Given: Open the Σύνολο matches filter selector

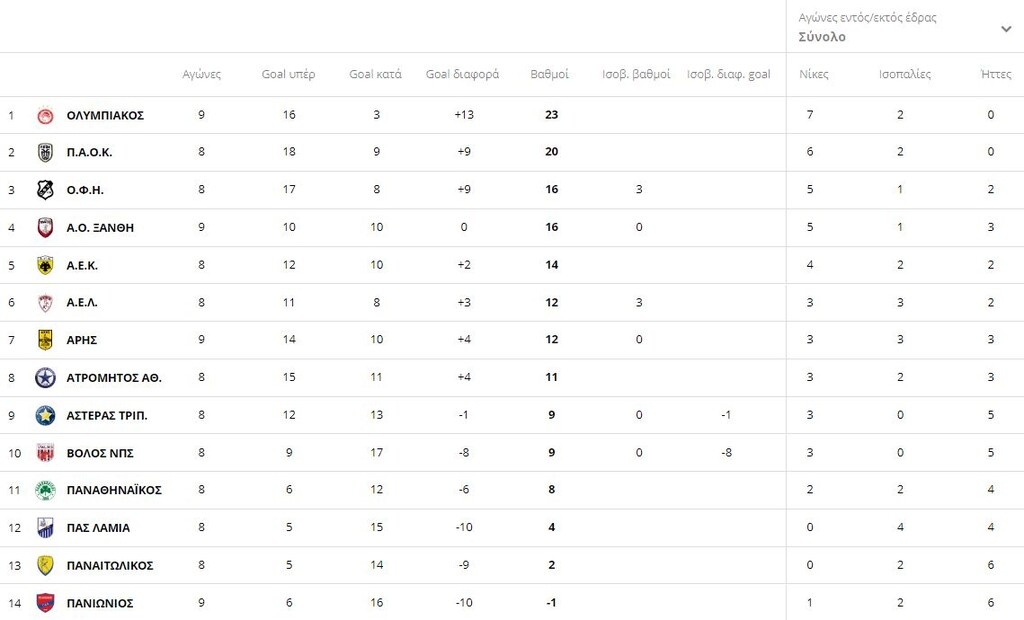Looking at the screenshot, I should point(822,37).
